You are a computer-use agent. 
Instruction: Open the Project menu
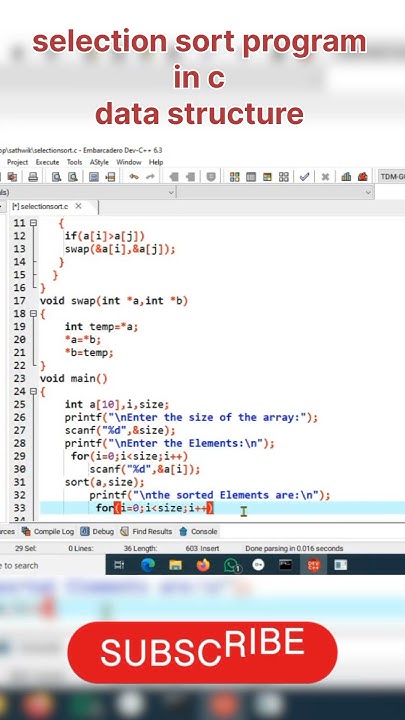pyautogui.click(x=17, y=162)
